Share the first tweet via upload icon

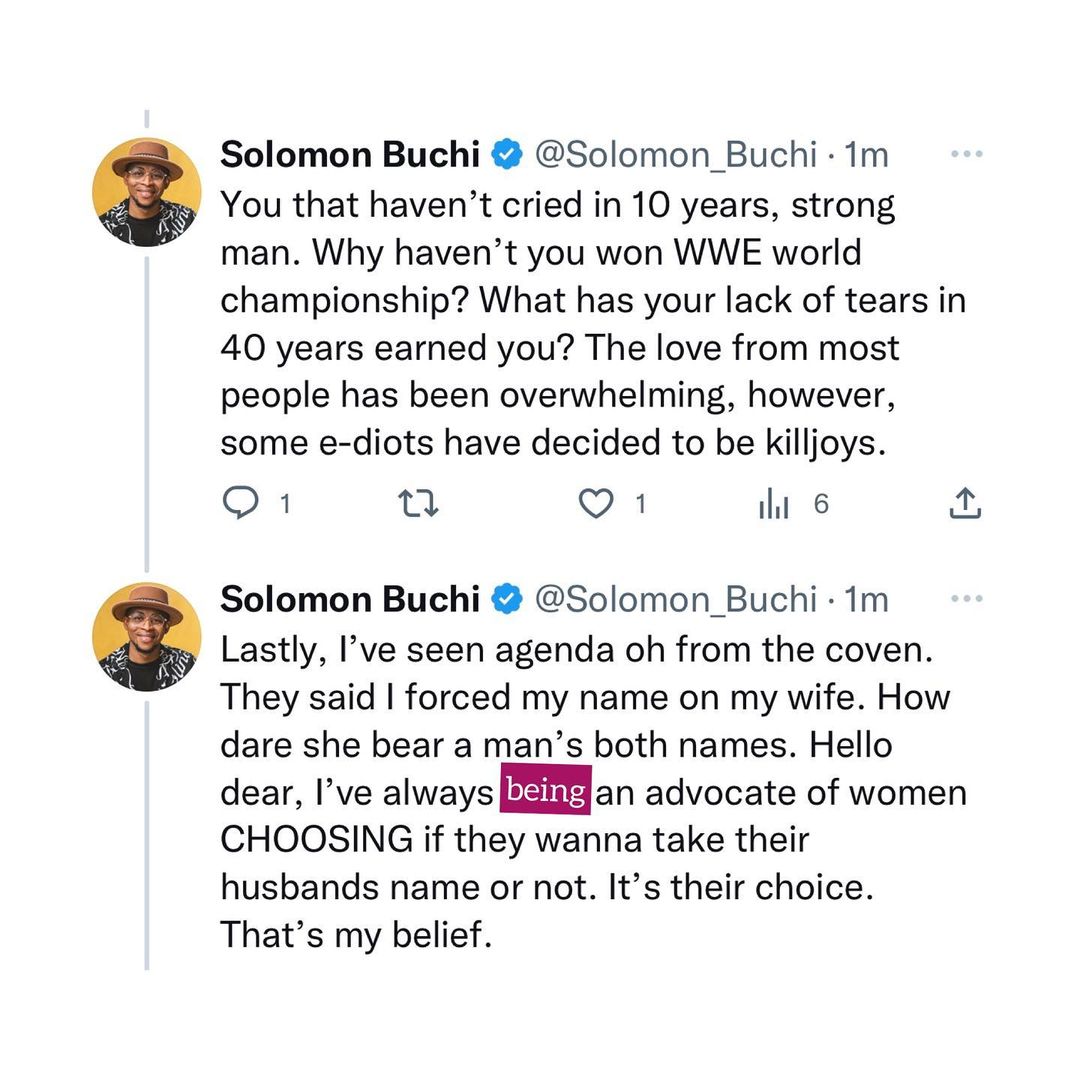click(965, 505)
